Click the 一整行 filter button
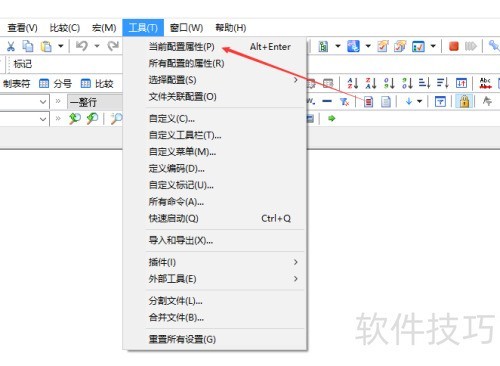 (95, 102)
